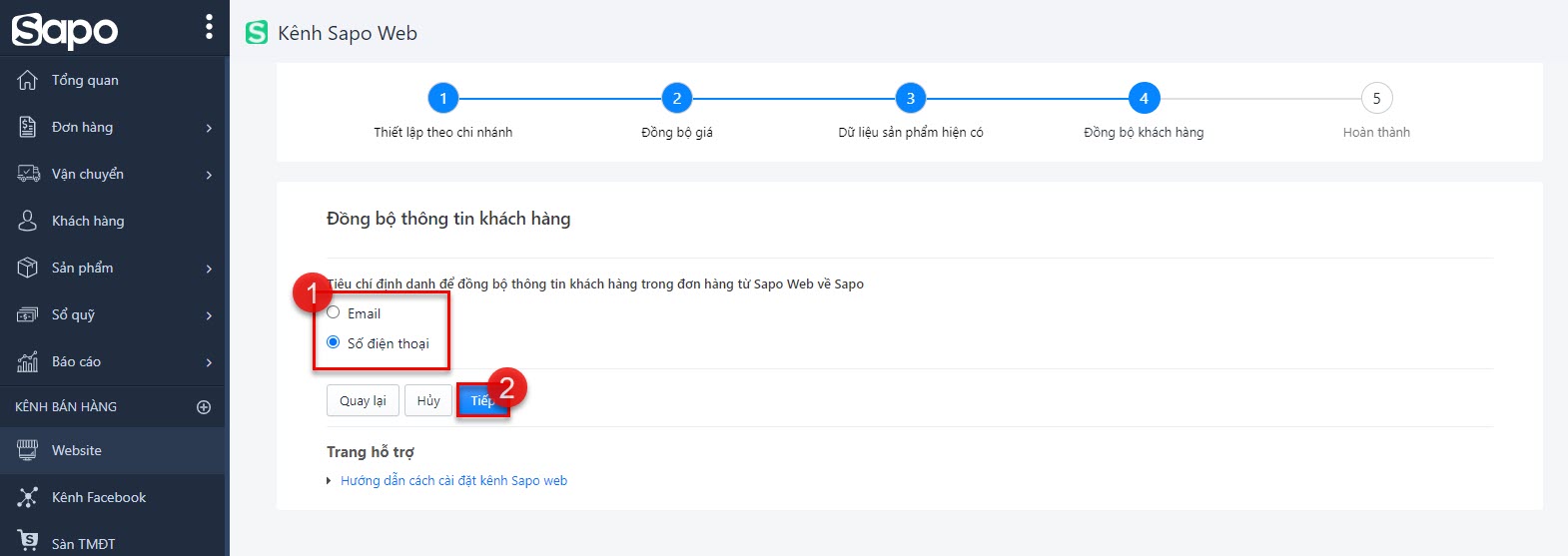
Task: Click the Khách hàng person icon
Action: tap(28, 221)
